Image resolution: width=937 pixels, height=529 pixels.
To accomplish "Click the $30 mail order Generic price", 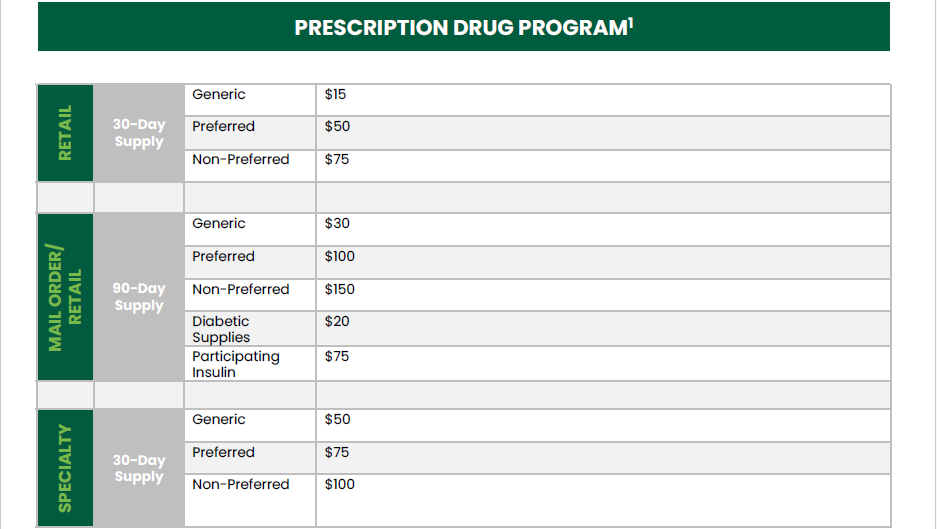I will 337,224.
